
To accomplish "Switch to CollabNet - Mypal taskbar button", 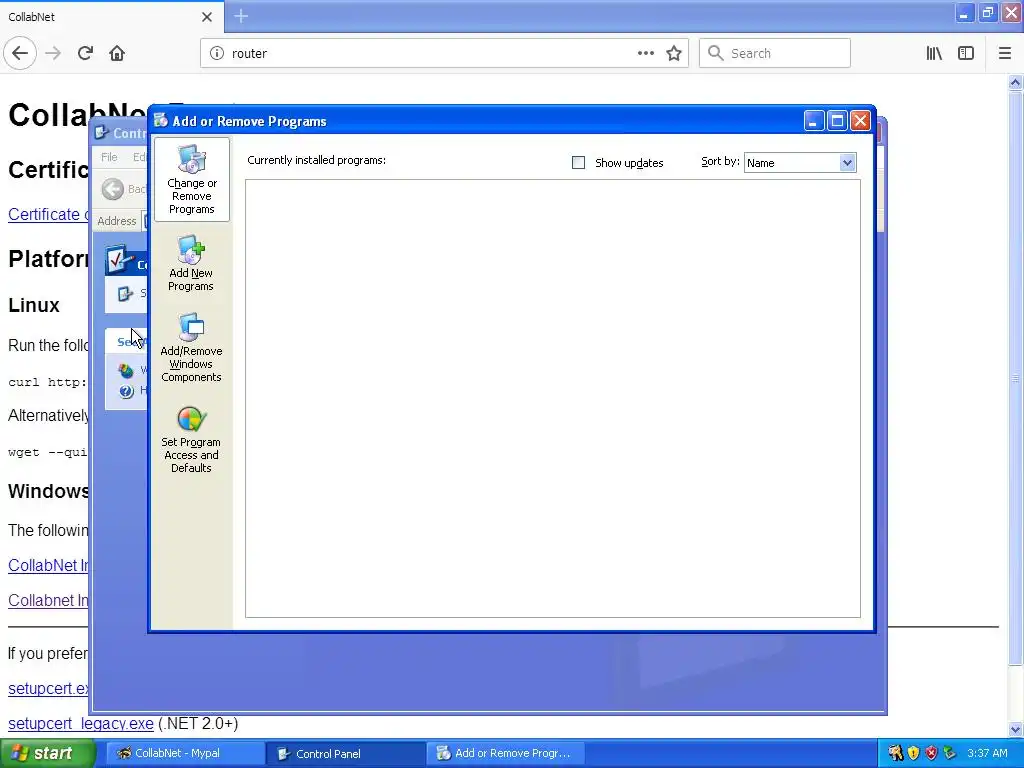I will 185,753.
